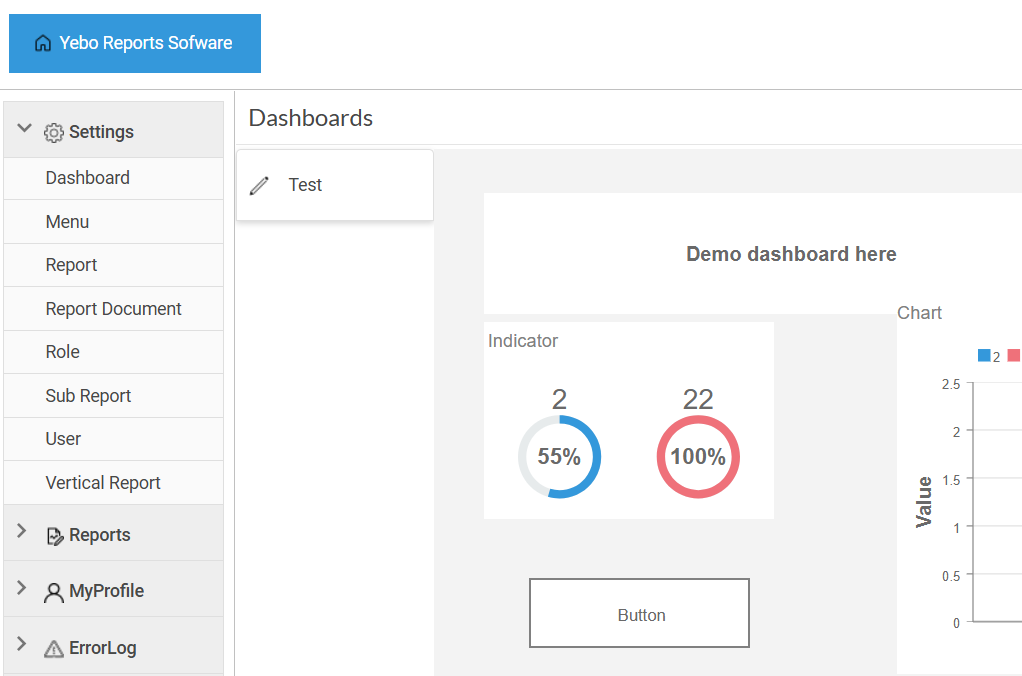Image resolution: width=1022 pixels, height=676 pixels.
Task: Select the Report menu item
Action: 113,265
